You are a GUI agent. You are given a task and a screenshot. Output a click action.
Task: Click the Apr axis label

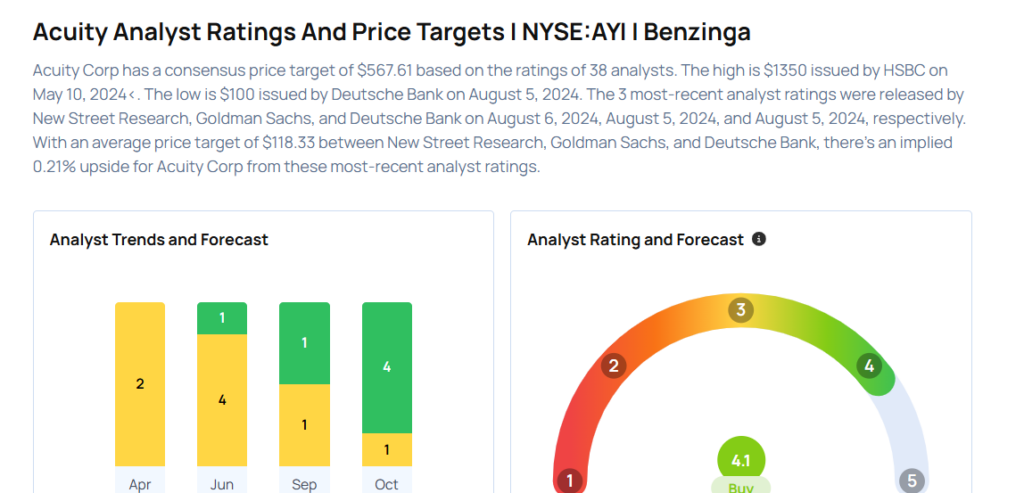point(140,484)
